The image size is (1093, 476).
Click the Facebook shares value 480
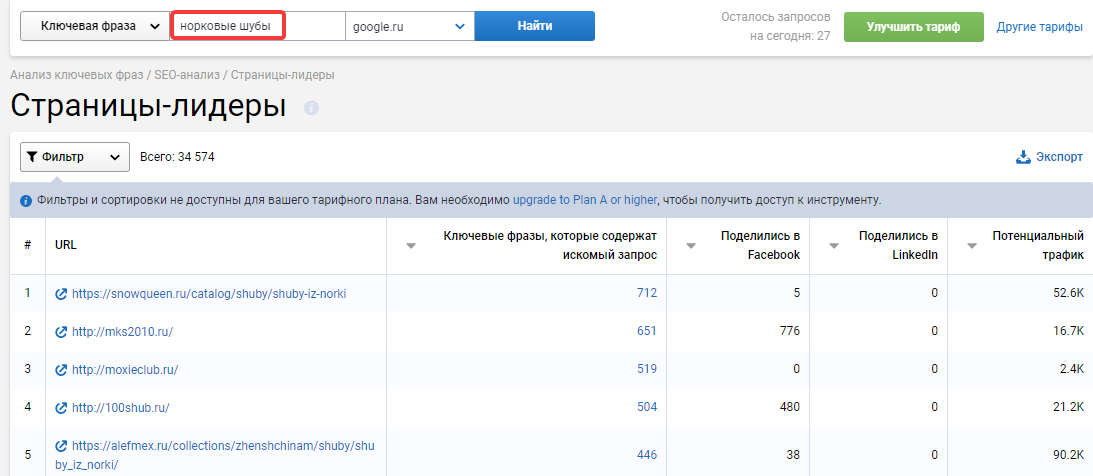pos(790,406)
